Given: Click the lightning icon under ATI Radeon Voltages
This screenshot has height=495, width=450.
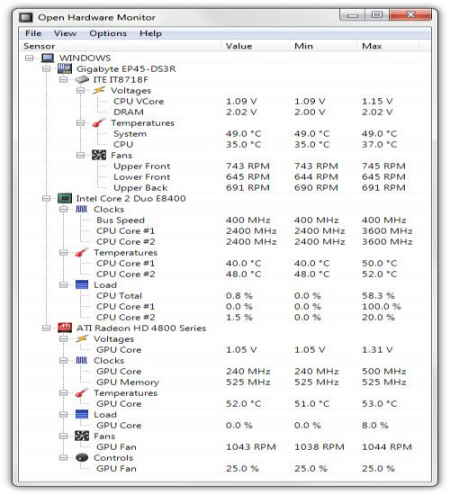Looking at the screenshot, I should tap(82, 339).
